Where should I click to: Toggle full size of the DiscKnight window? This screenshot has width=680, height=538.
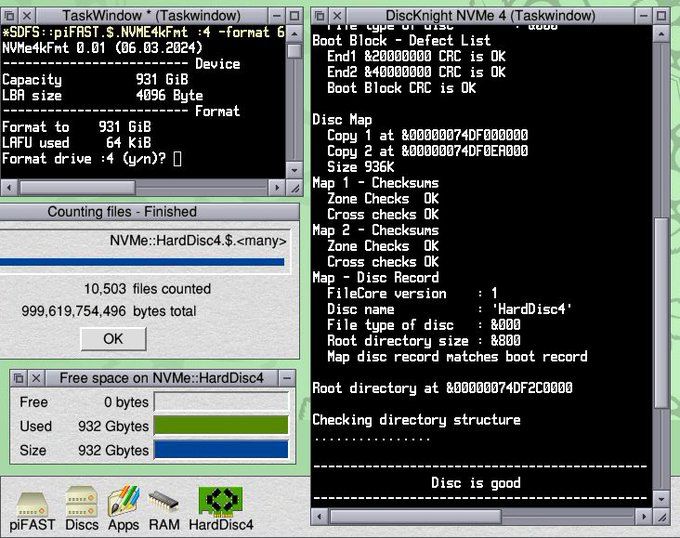click(661, 16)
